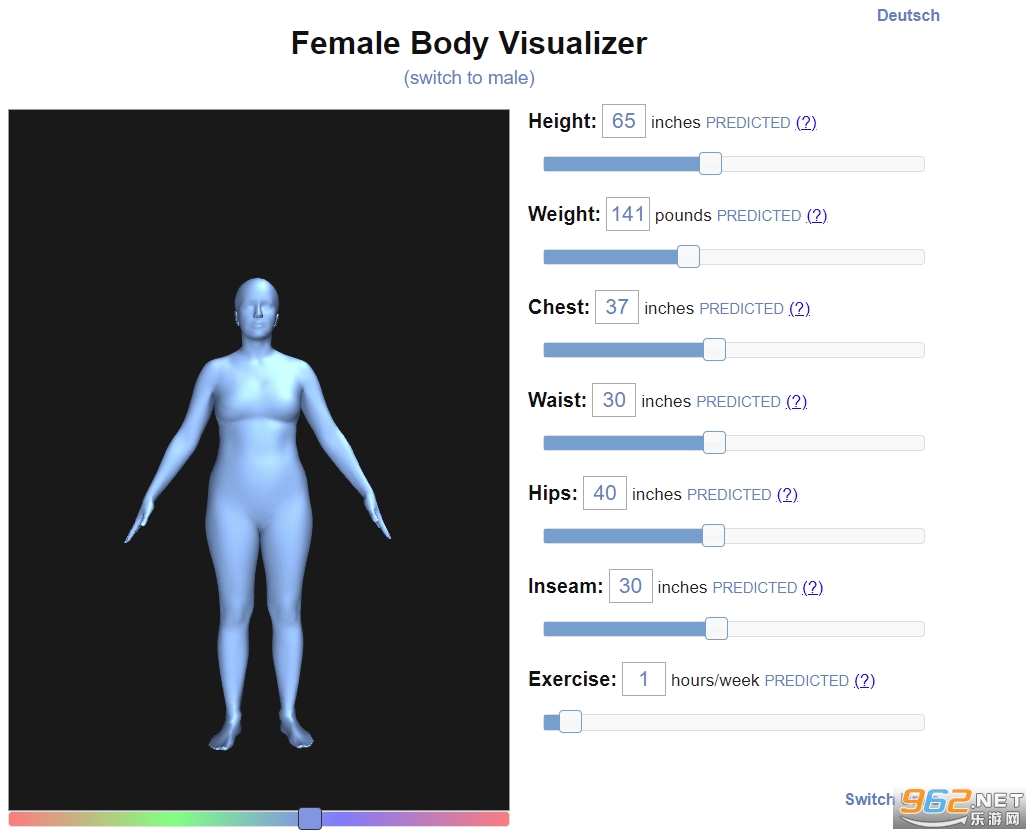The width and height of the screenshot is (1032, 835).
Task: Click the Inseam value input field
Action: tap(631, 586)
